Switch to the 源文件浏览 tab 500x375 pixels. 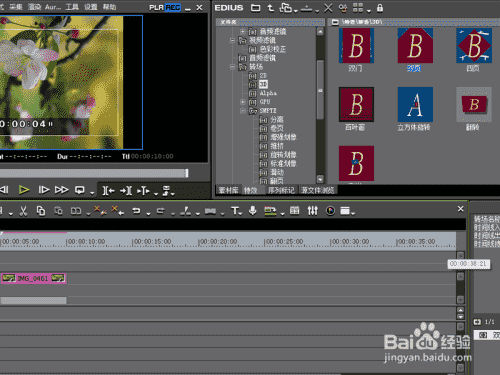[318, 190]
